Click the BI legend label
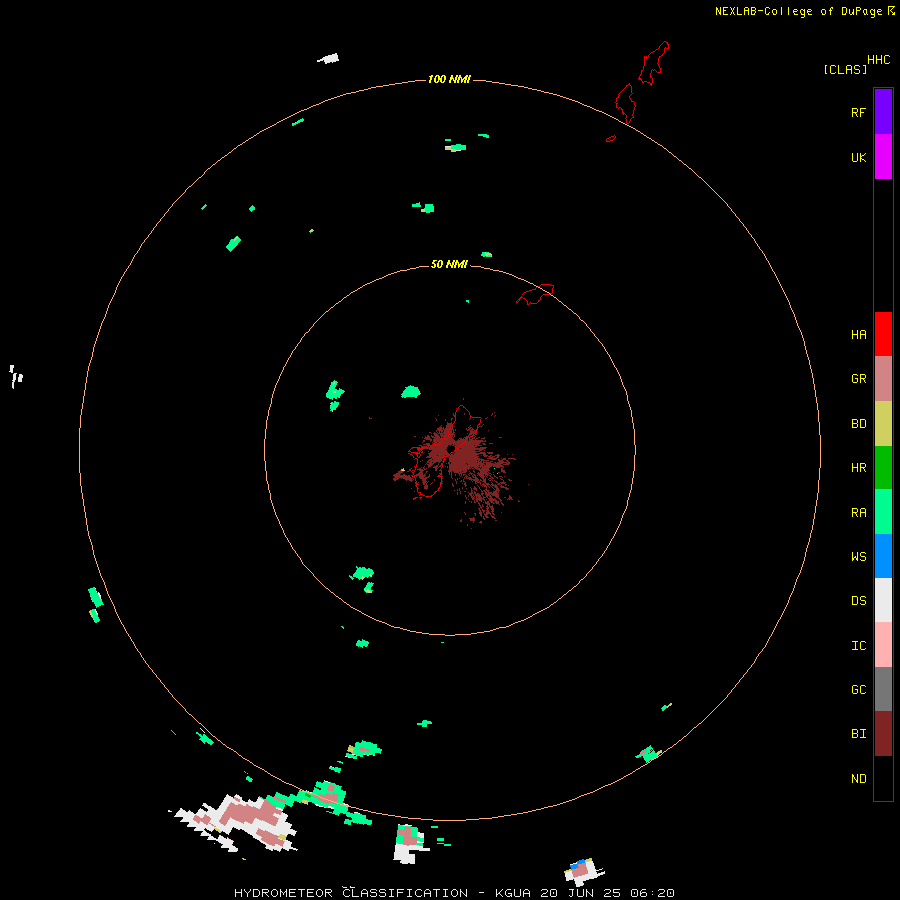 (858, 734)
